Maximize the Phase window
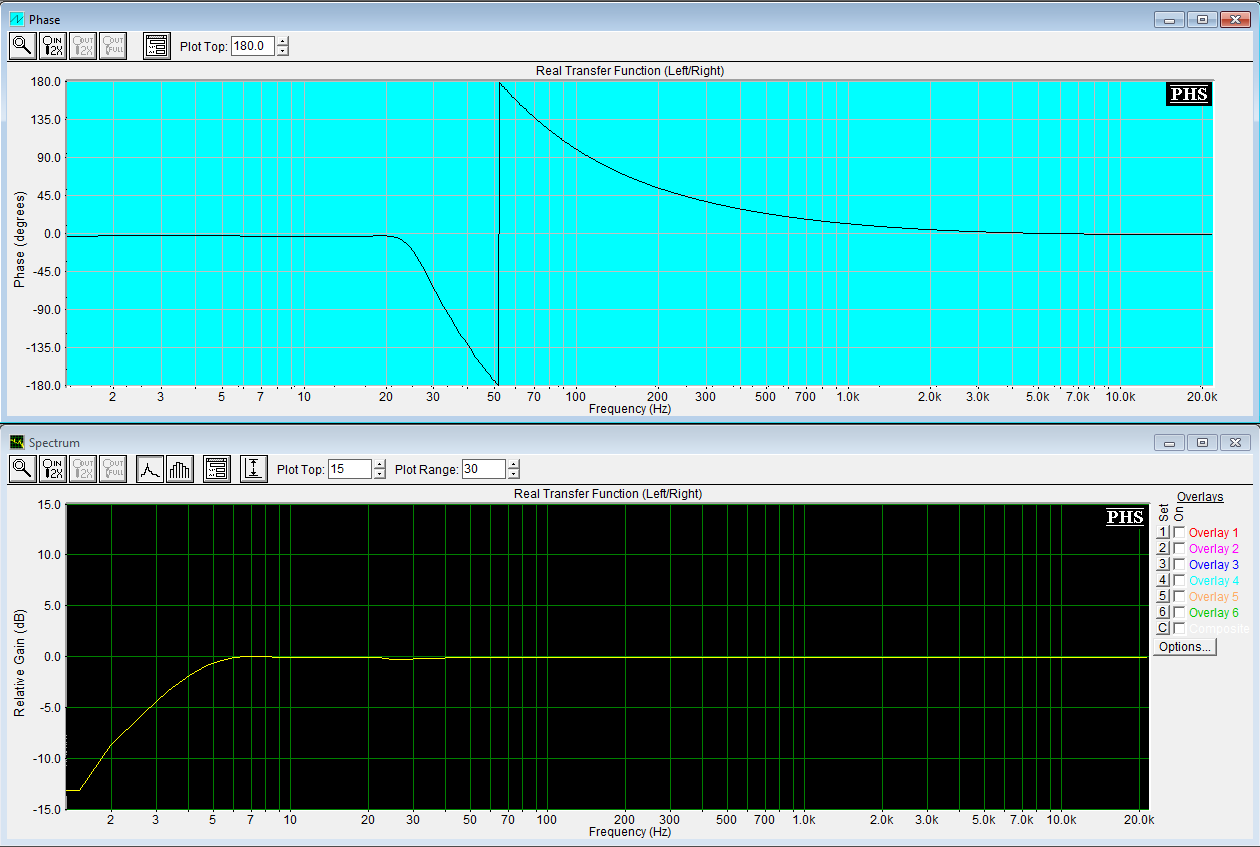 point(1201,19)
